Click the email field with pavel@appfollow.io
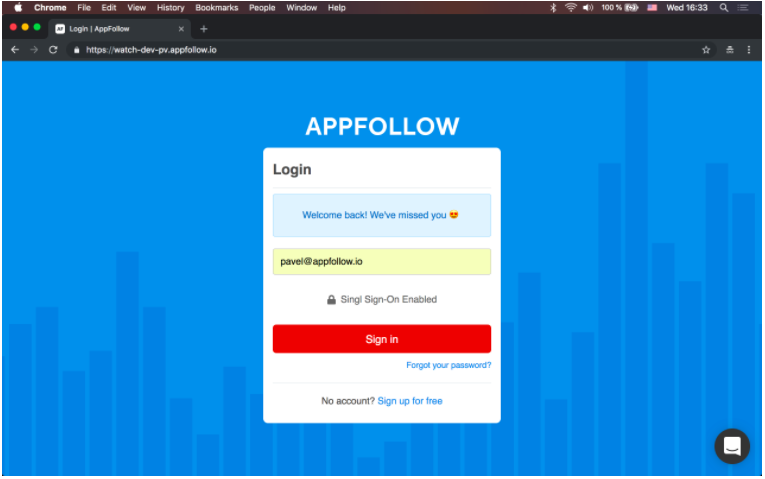 pyautogui.click(x=382, y=261)
